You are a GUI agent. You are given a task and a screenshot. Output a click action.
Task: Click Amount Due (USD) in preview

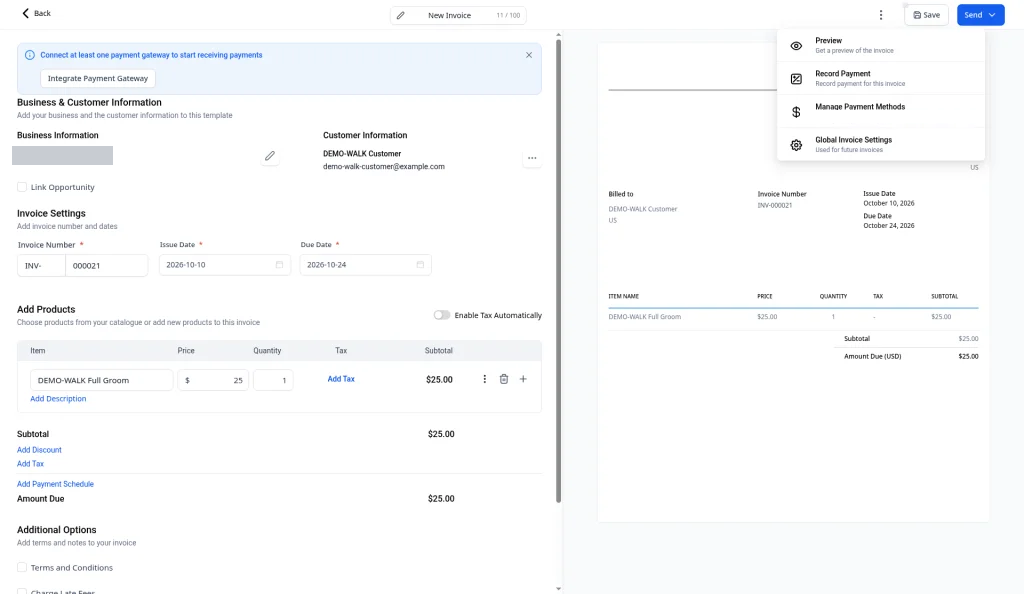tap(872, 356)
